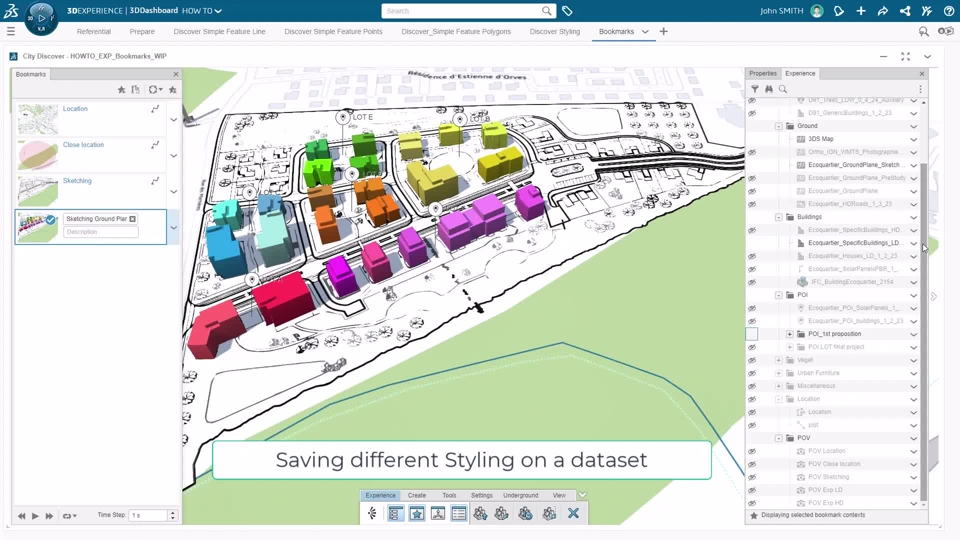Click the plus add icon in the header
Screen dimensions: 960x540
(x=861, y=11)
